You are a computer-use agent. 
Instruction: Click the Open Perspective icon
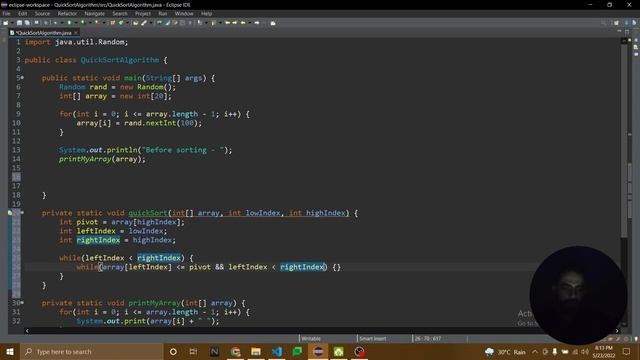[x=616, y=22]
